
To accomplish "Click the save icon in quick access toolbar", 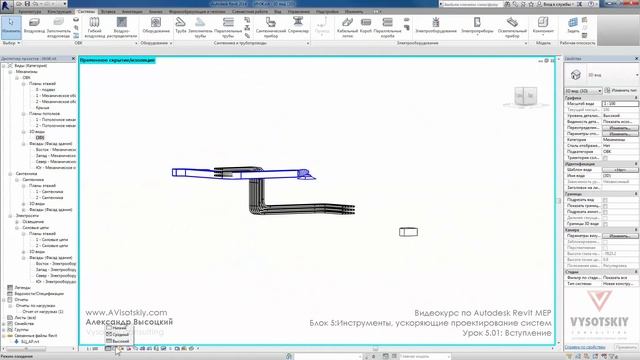I will (x=28, y=4).
